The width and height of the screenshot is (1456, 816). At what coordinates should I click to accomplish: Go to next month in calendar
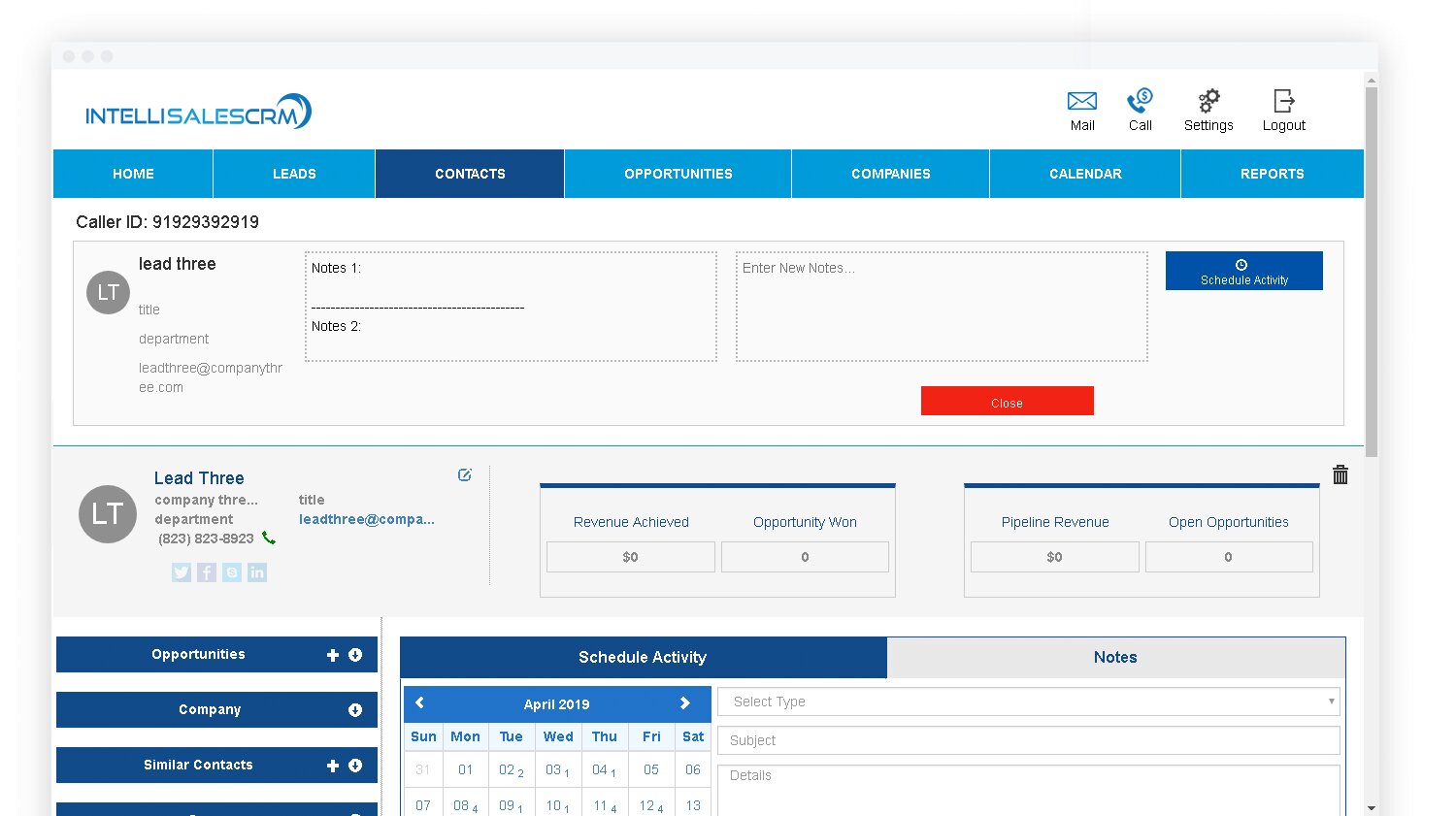coord(684,703)
